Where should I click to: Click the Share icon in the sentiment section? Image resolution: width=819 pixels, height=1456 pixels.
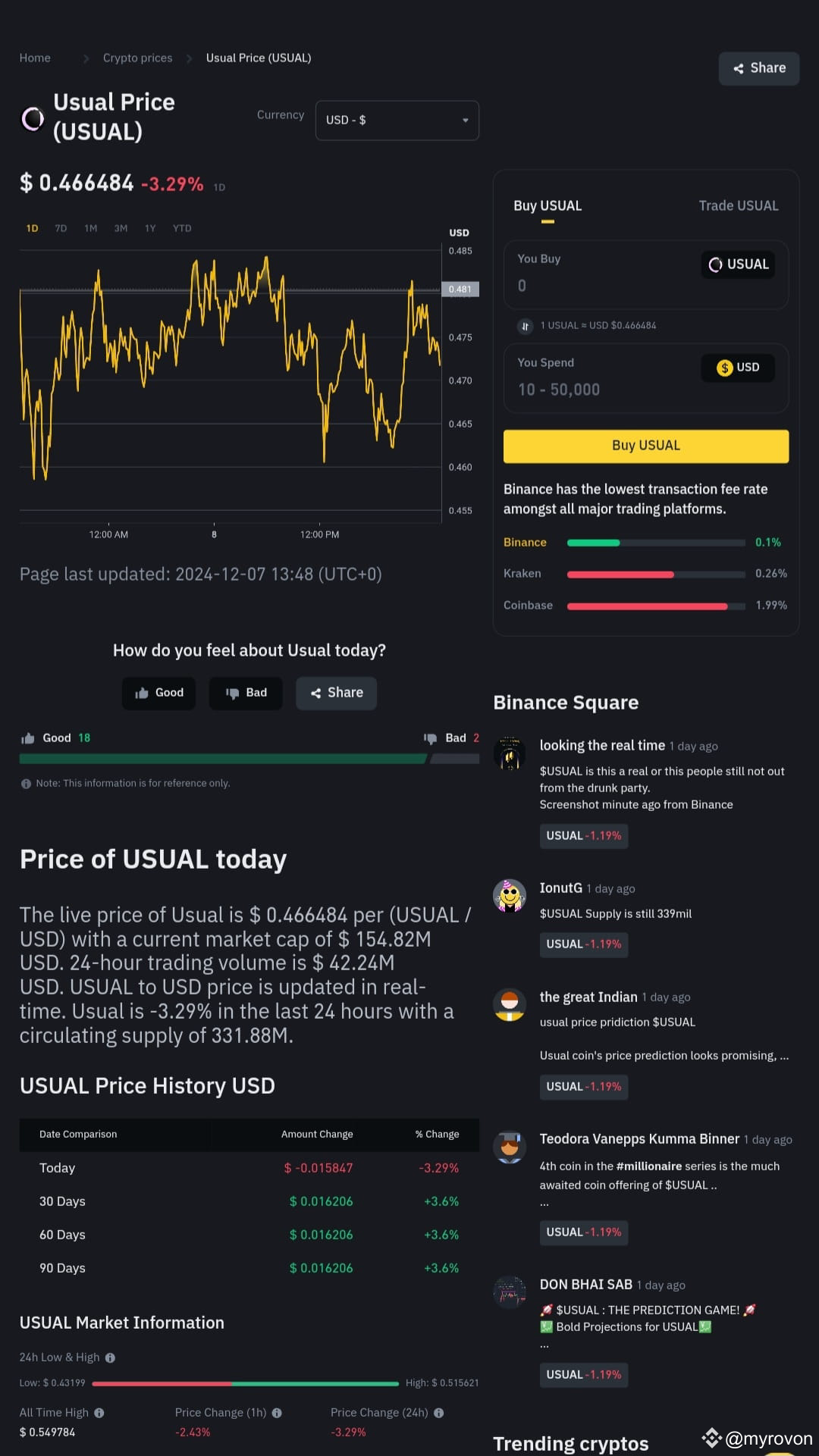[x=336, y=693]
